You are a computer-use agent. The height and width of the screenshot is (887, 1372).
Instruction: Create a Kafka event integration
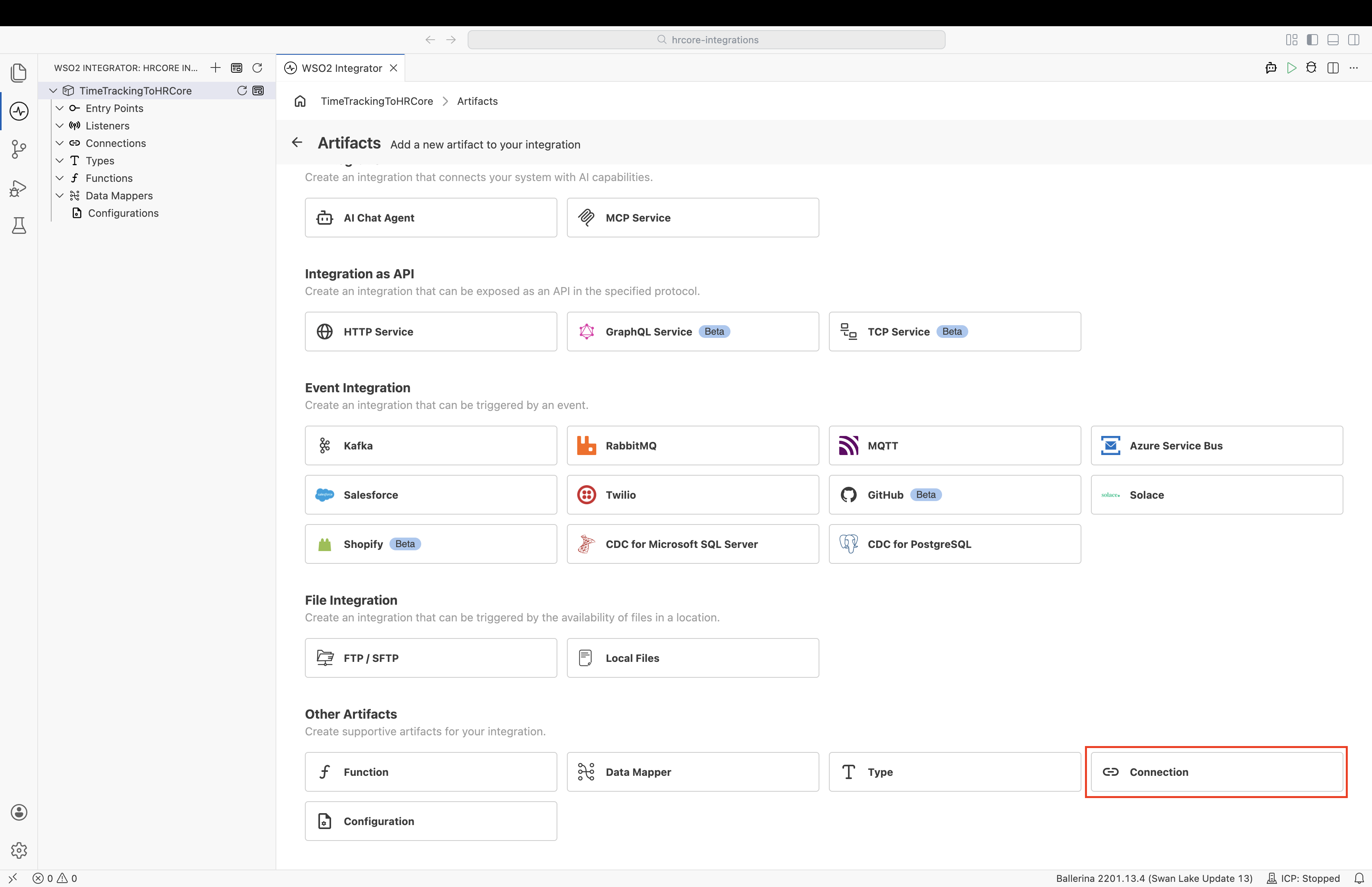[431, 446]
